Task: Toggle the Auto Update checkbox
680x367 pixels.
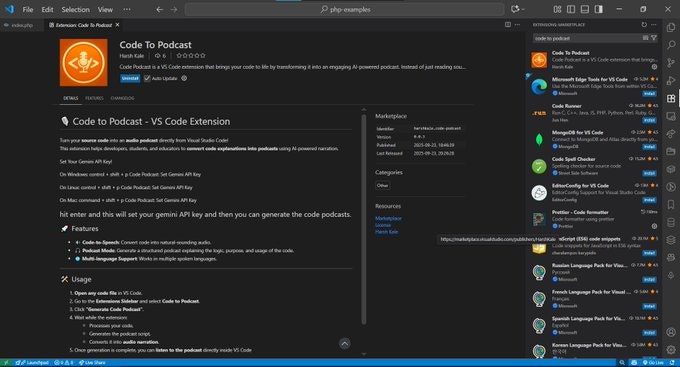Action: point(147,79)
